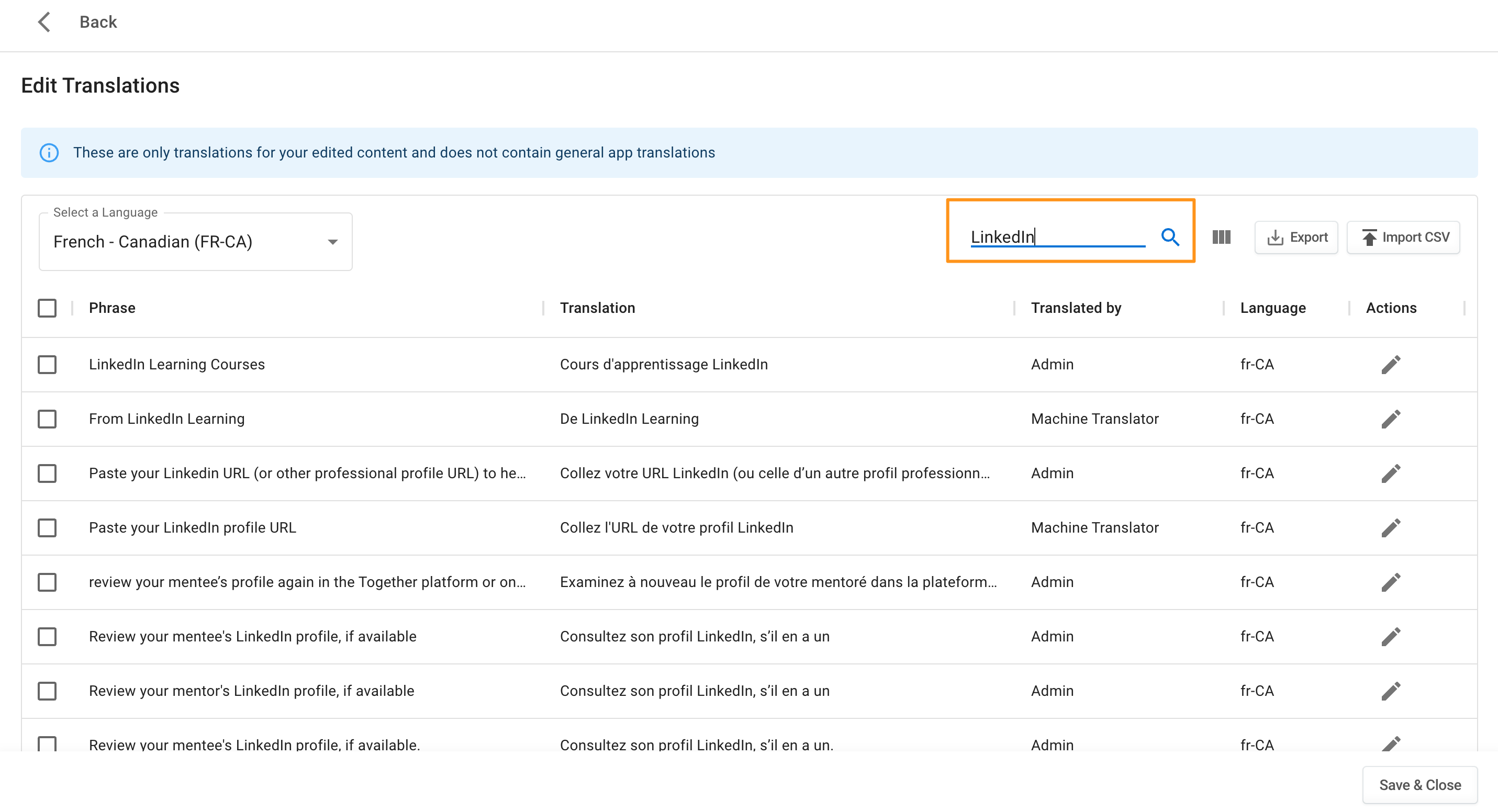The height and width of the screenshot is (812, 1498).
Task: Edit the LinkedIn Learning Courses translation
Action: [x=1390, y=365]
